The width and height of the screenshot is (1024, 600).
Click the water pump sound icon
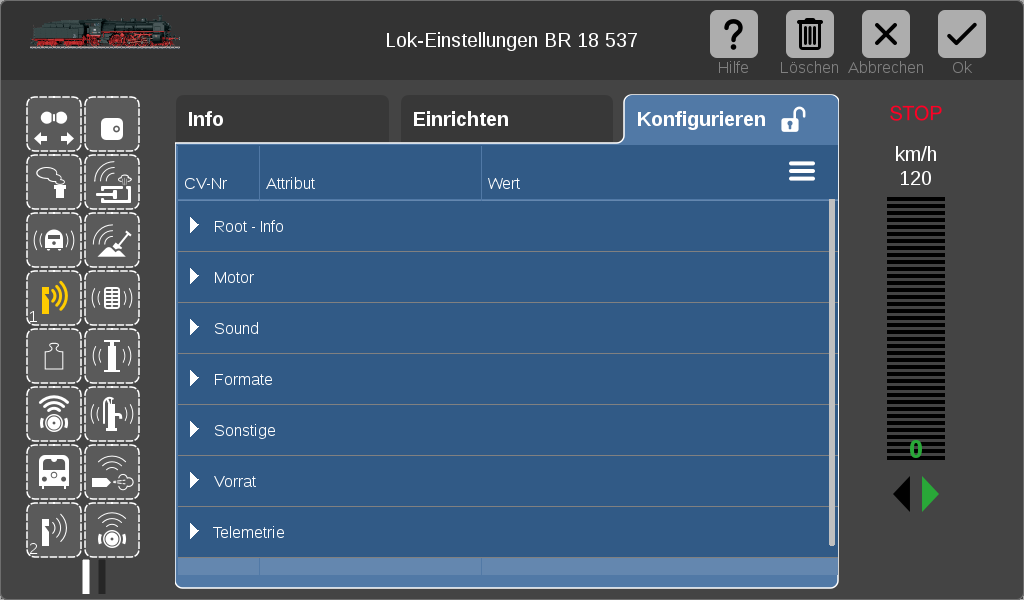[x=112, y=415]
